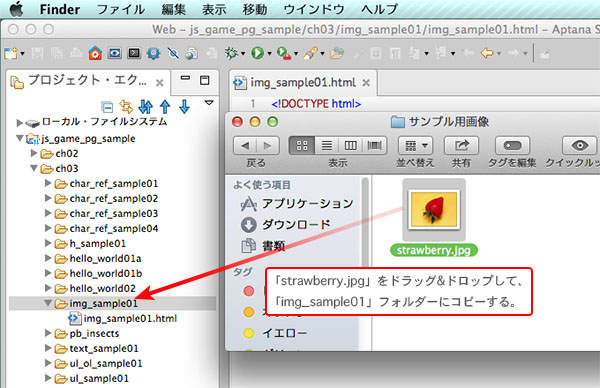600x388 pixels.
Task: Select the text_sample01 folder
Action: pyautogui.click(x=96, y=349)
